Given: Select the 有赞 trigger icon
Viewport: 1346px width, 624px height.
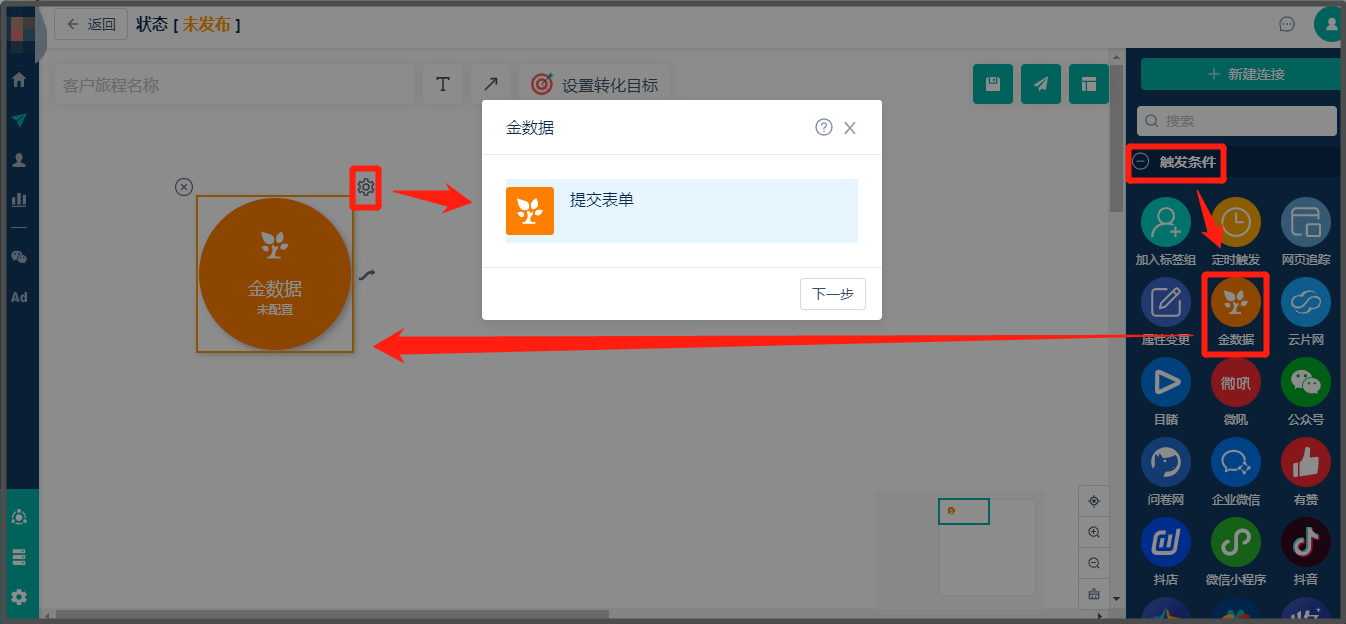Looking at the screenshot, I should tap(1306, 462).
